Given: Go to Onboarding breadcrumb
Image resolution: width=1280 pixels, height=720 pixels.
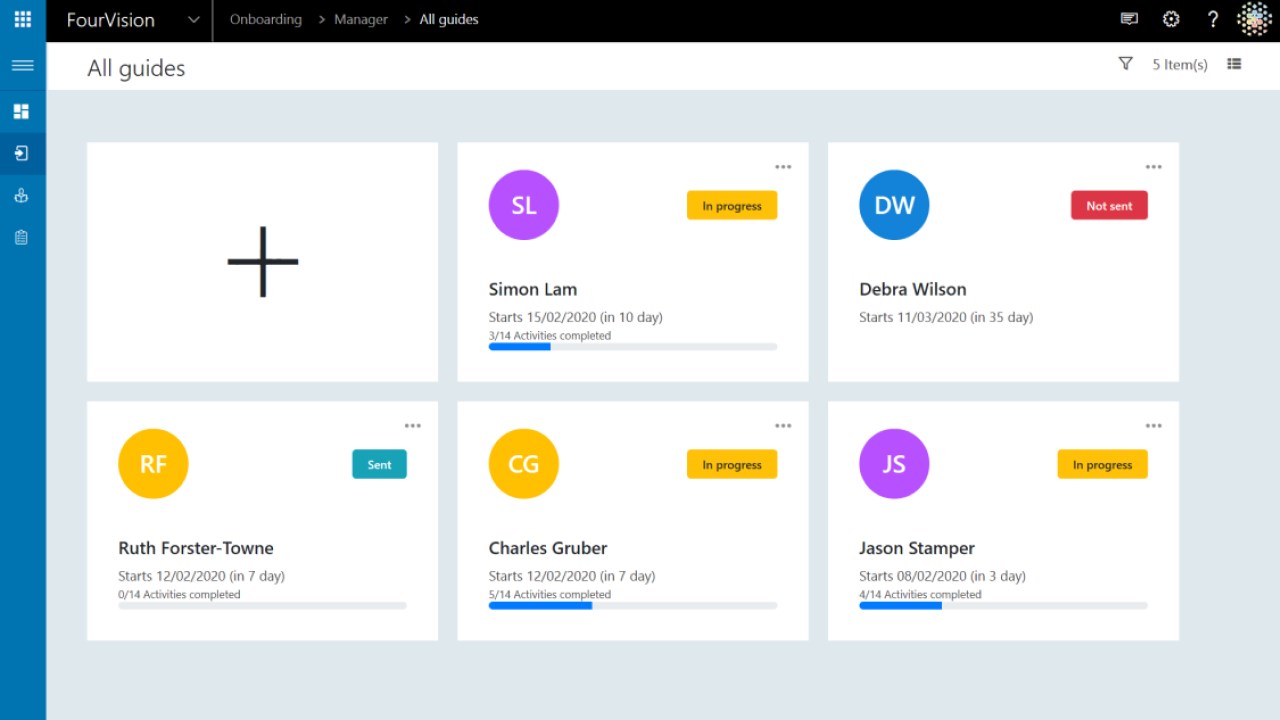Looking at the screenshot, I should [x=266, y=19].
